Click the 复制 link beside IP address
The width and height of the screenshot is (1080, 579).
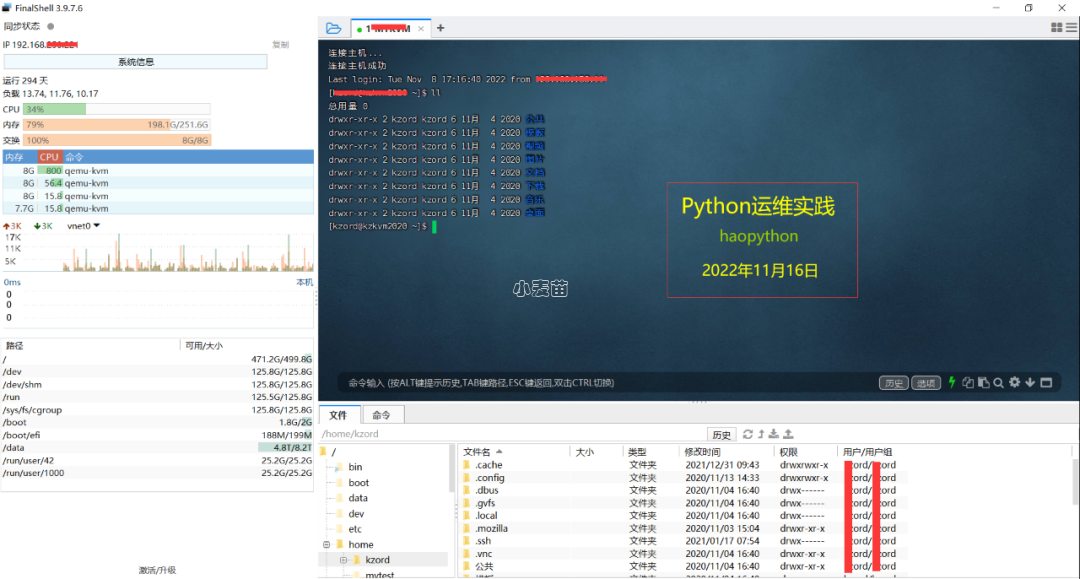pos(281,45)
